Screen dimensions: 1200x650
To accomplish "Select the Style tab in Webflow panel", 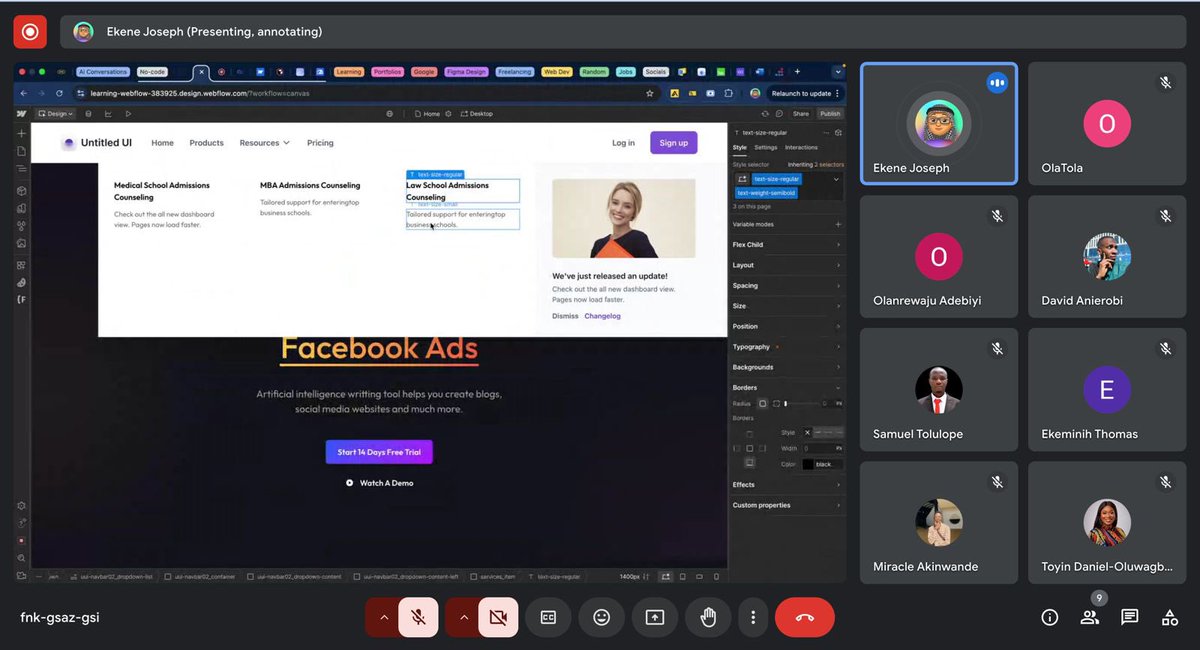I will click(x=740, y=147).
